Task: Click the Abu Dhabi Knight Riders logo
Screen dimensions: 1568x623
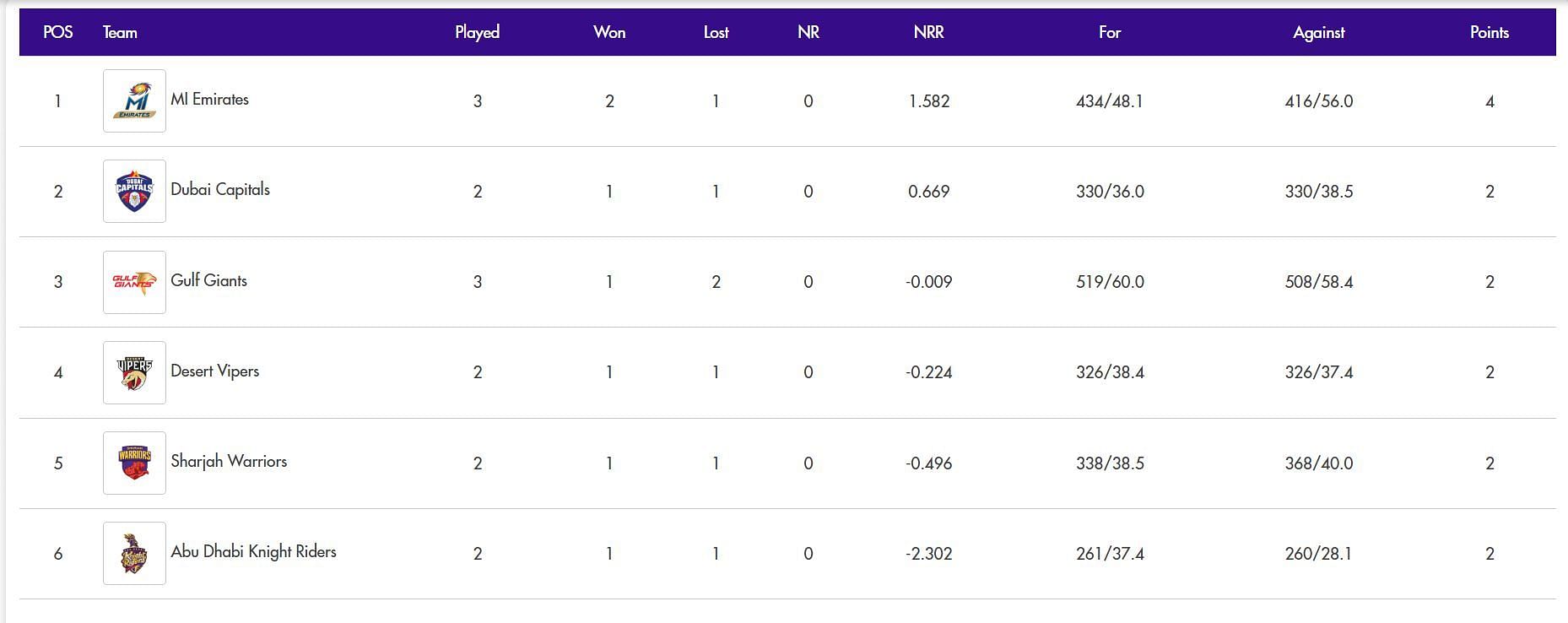Action: (x=134, y=553)
